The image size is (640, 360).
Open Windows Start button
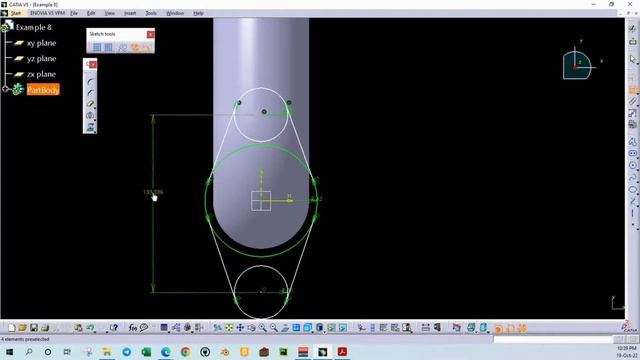point(9,352)
